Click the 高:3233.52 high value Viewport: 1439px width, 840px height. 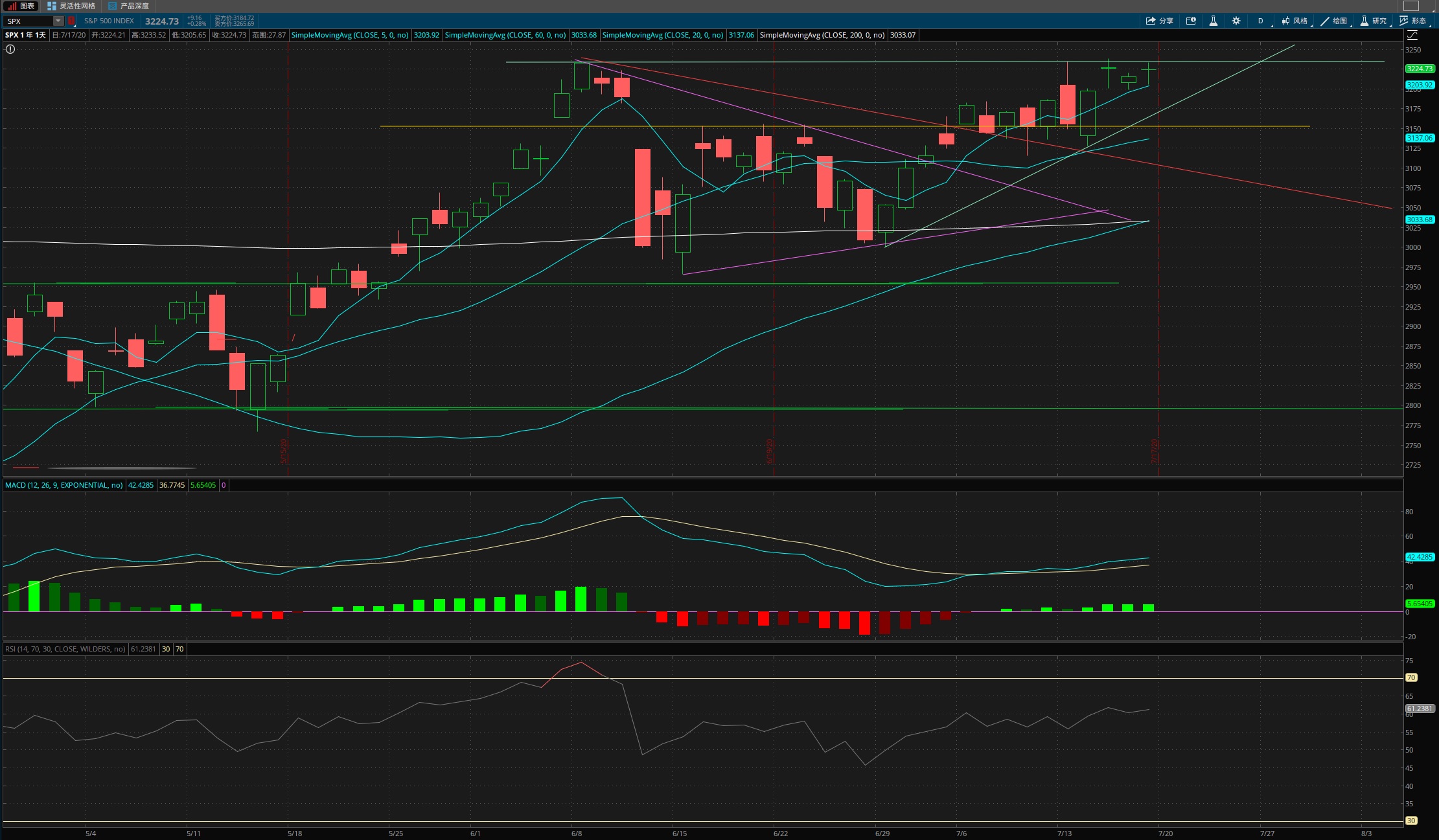tap(148, 35)
